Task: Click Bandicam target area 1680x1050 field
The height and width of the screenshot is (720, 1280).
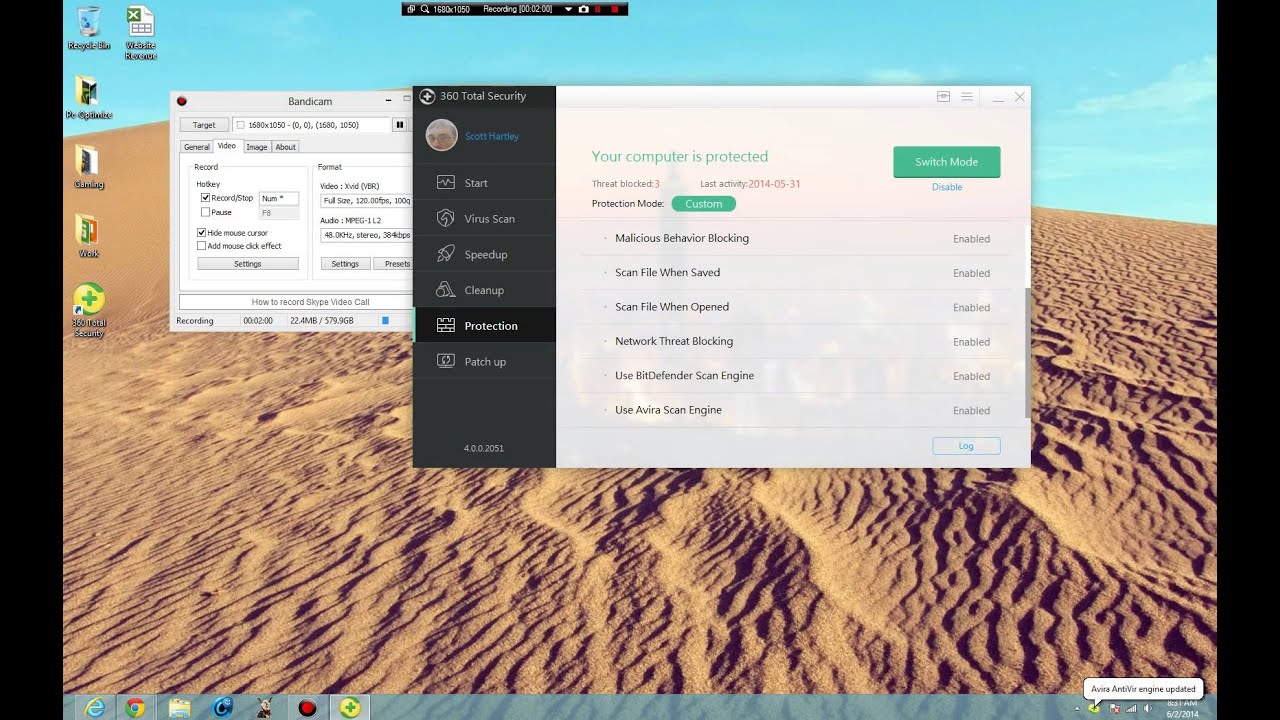Action: pyautogui.click(x=311, y=125)
